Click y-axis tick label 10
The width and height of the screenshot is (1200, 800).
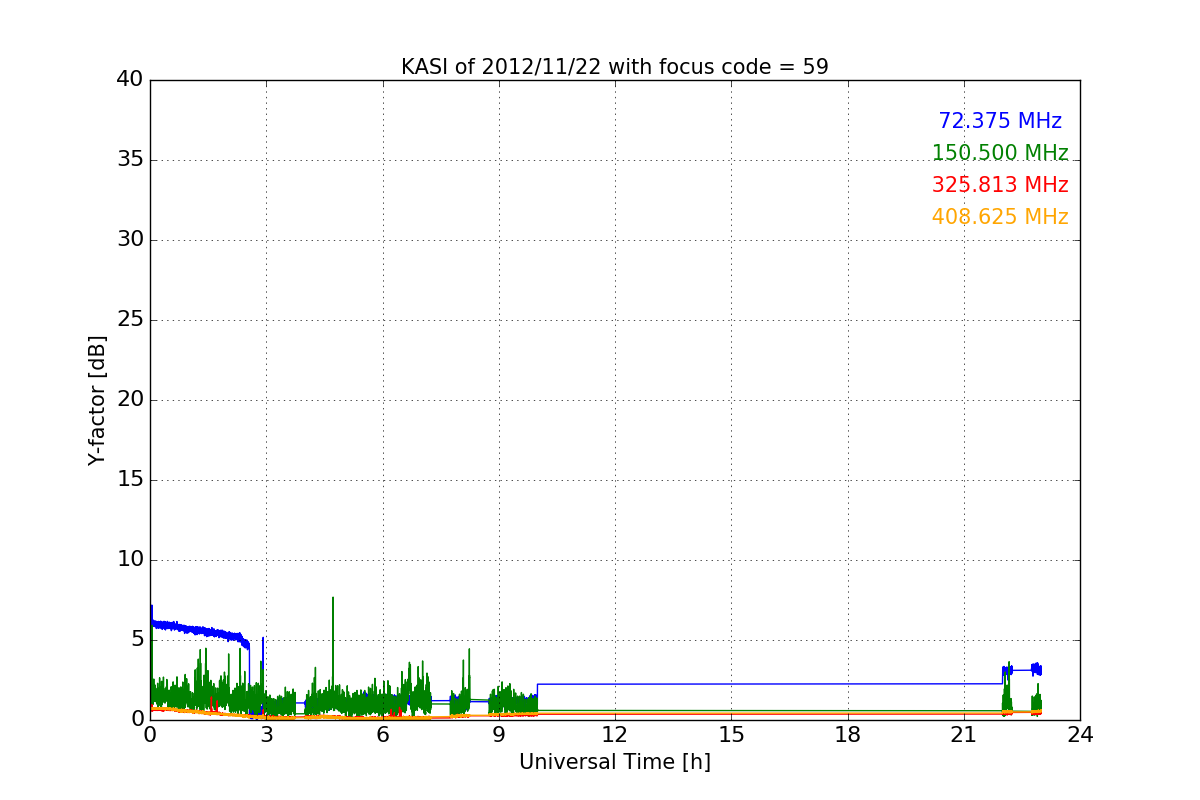(x=130, y=560)
